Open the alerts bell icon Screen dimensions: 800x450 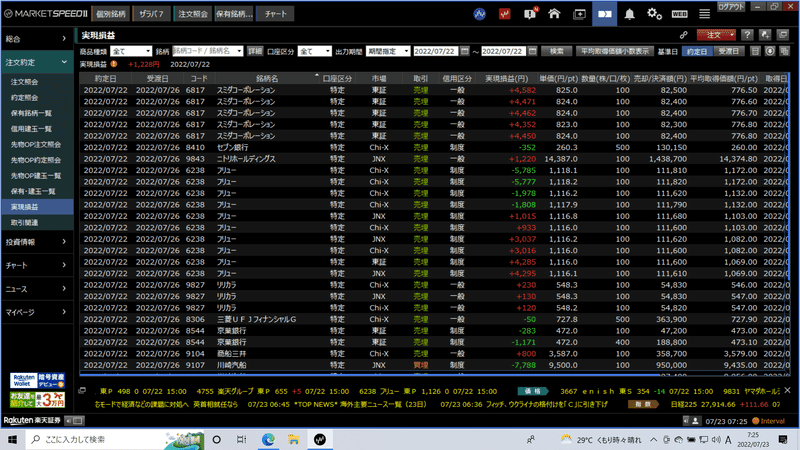tap(630, 14)
